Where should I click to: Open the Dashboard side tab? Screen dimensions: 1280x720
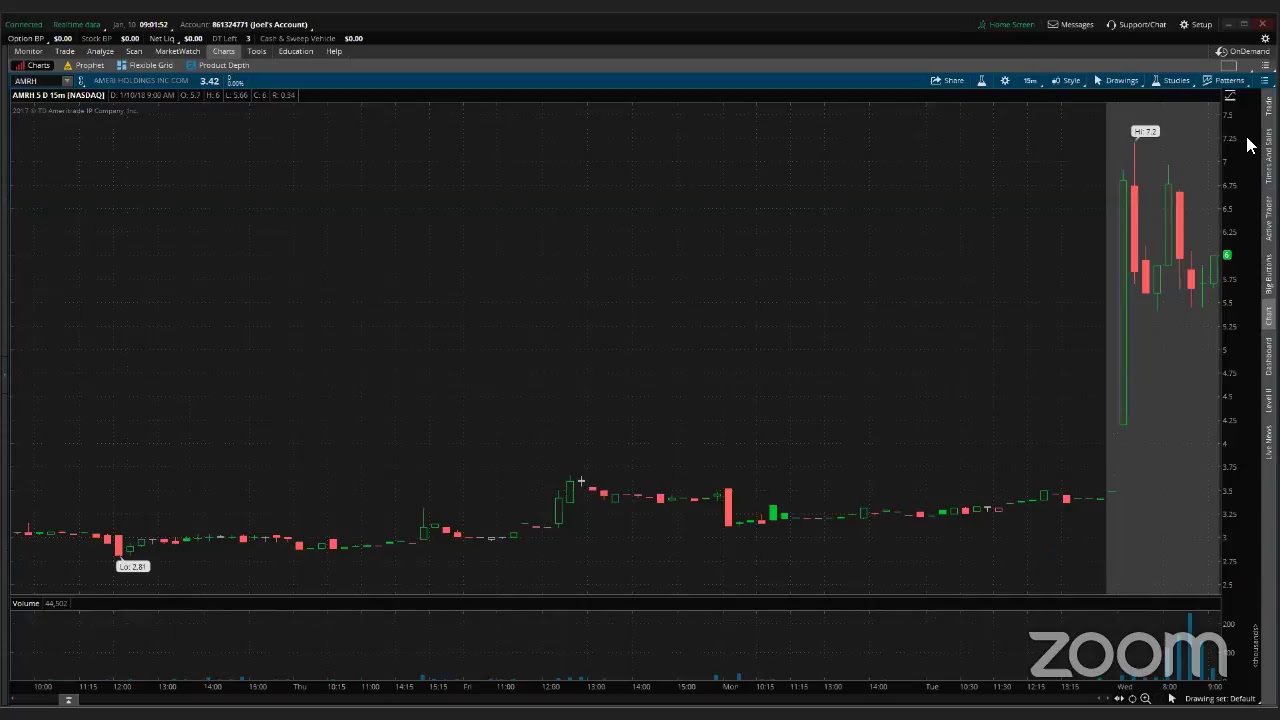click(1269, 356)
